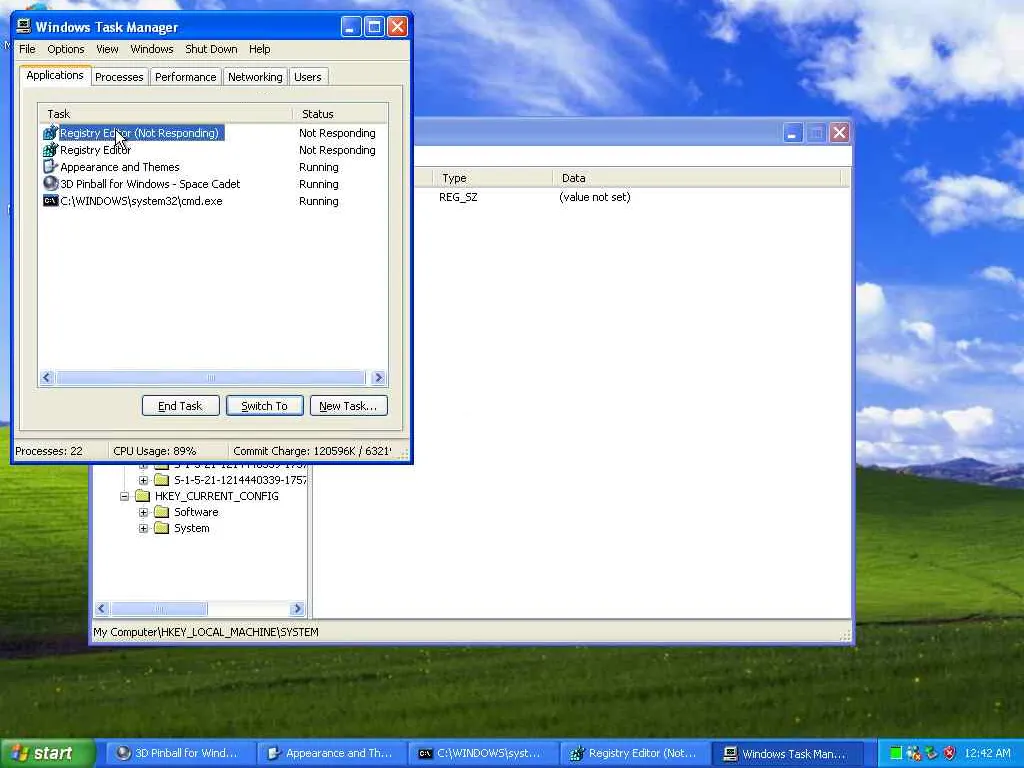Open the Help menu
Screen dimensions: 1024x768
coord(259,49)
